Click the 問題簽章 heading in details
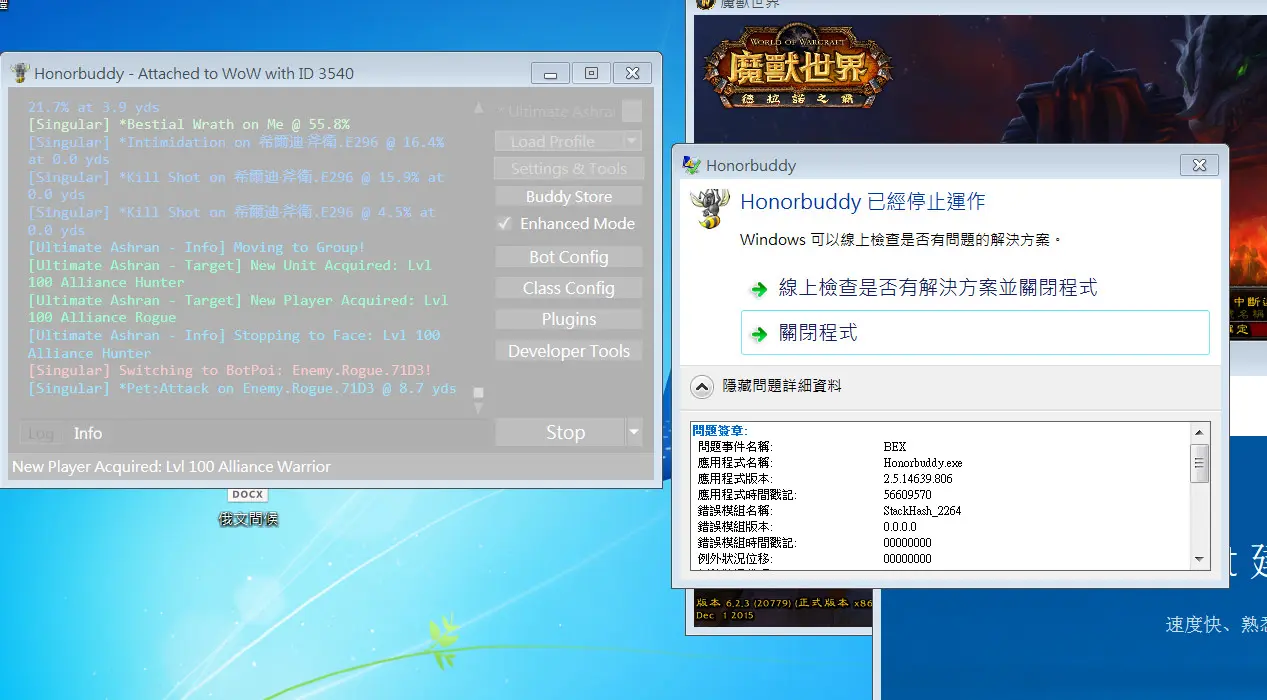The image size is (1267, 700). pos(720,430)
